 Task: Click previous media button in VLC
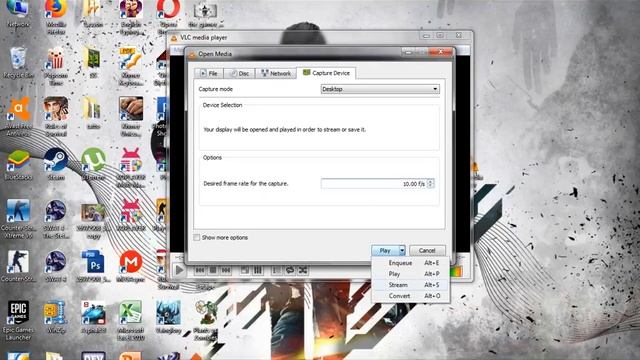click(200, 270)
